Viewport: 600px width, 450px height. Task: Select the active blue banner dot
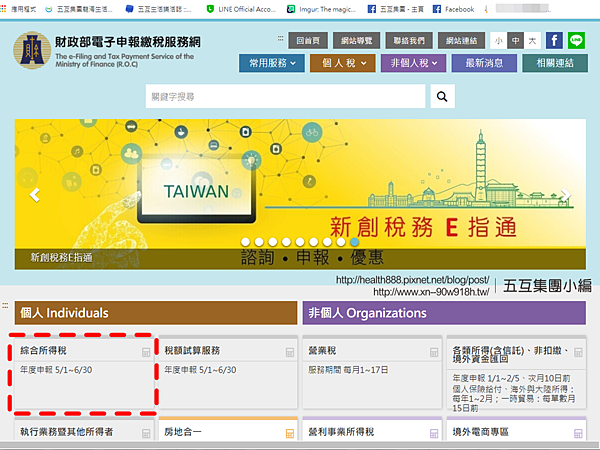(x=354, y=242)
